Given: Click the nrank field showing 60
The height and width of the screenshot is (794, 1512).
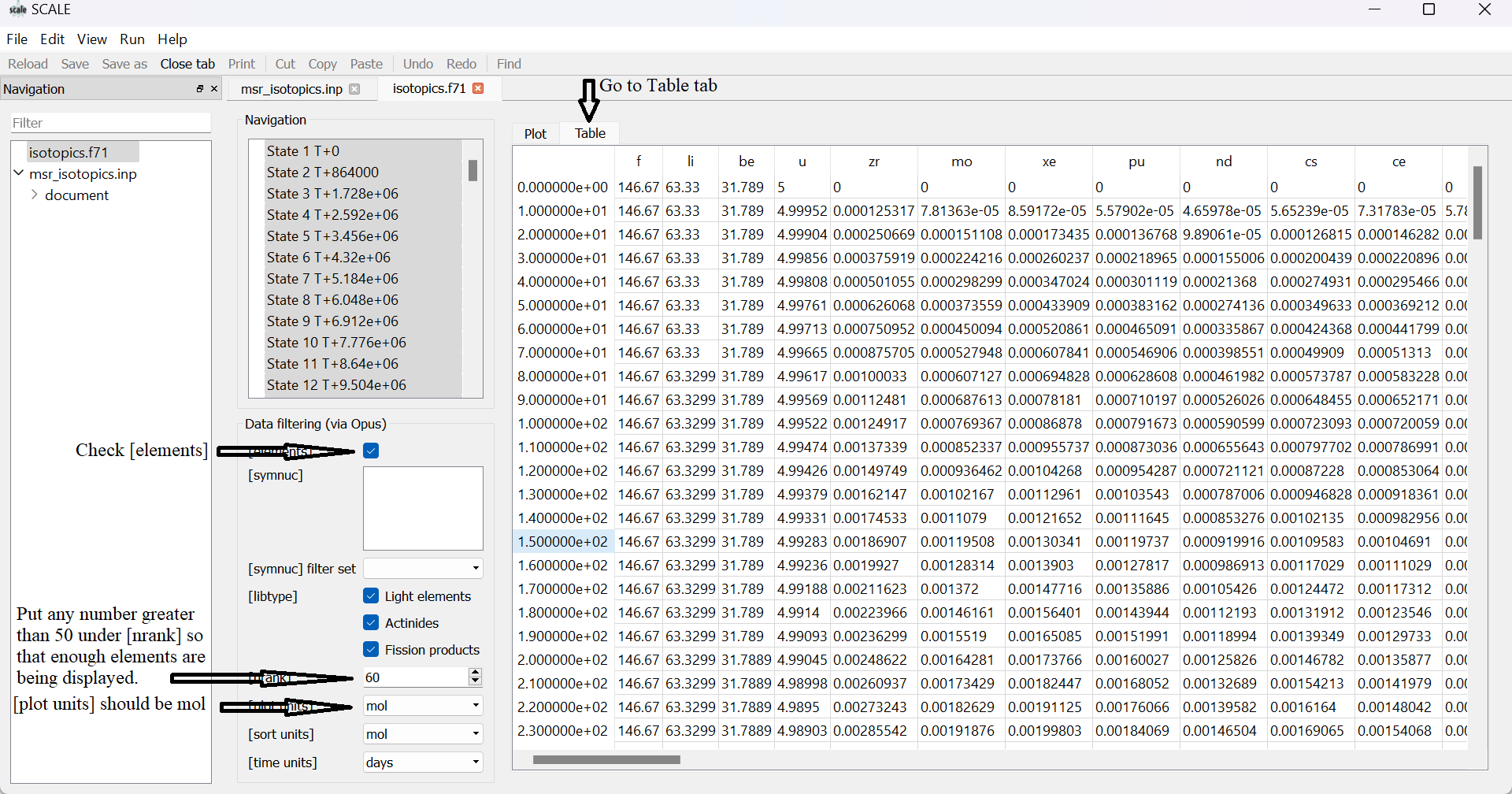Looking at the screenshot, I should (415, 677).
